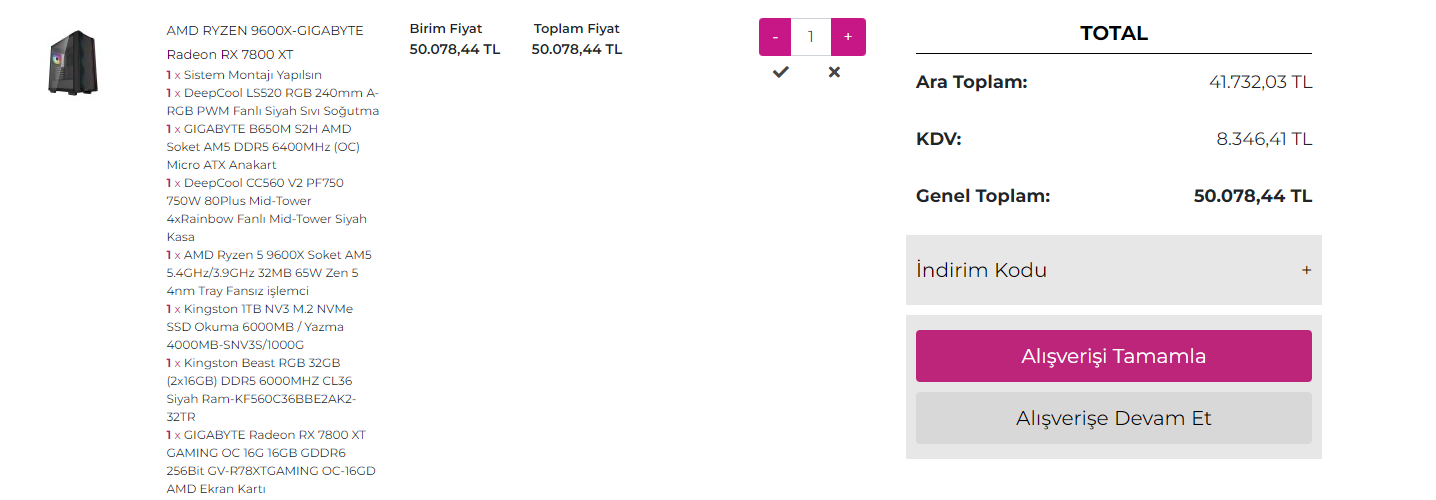Click the quantity input field

click(811, 37)
